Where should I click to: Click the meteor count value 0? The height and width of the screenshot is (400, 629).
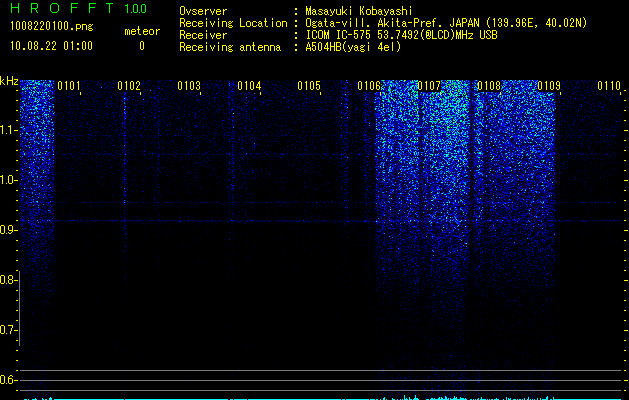click(x=142, y=46)
